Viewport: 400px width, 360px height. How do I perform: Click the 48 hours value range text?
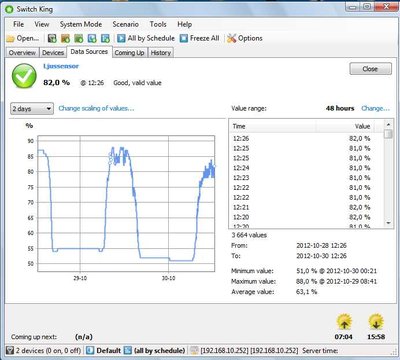(340, 108)
